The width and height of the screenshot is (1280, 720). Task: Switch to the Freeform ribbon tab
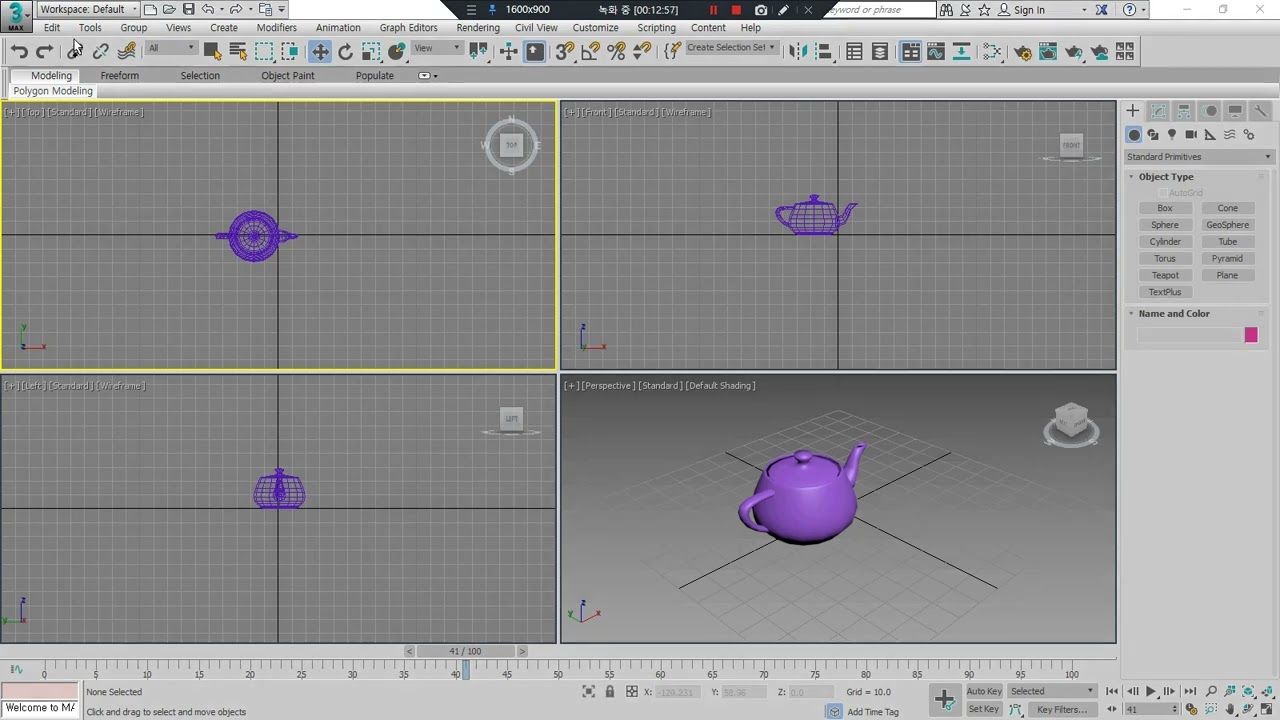click(x=119, y=76)
